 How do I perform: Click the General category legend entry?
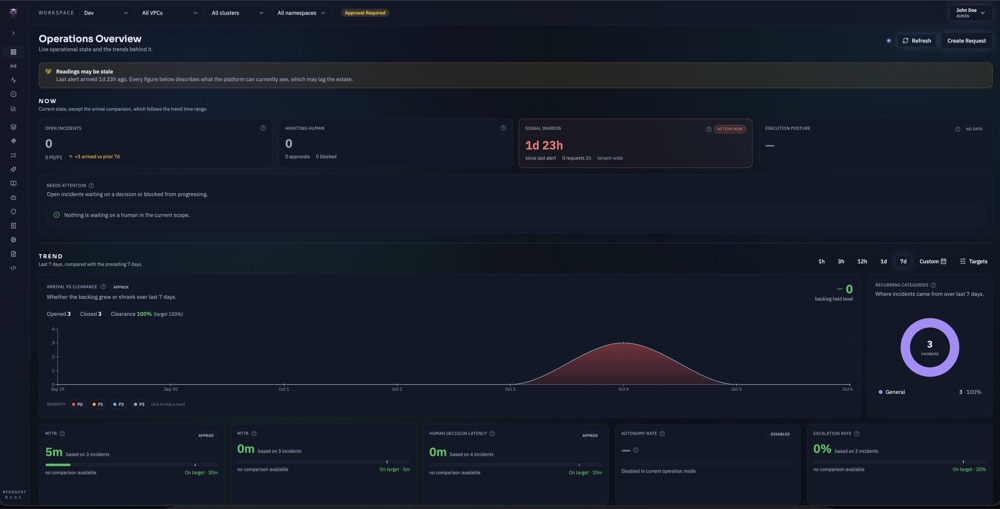pyautogui.click(x=929, y=392)
